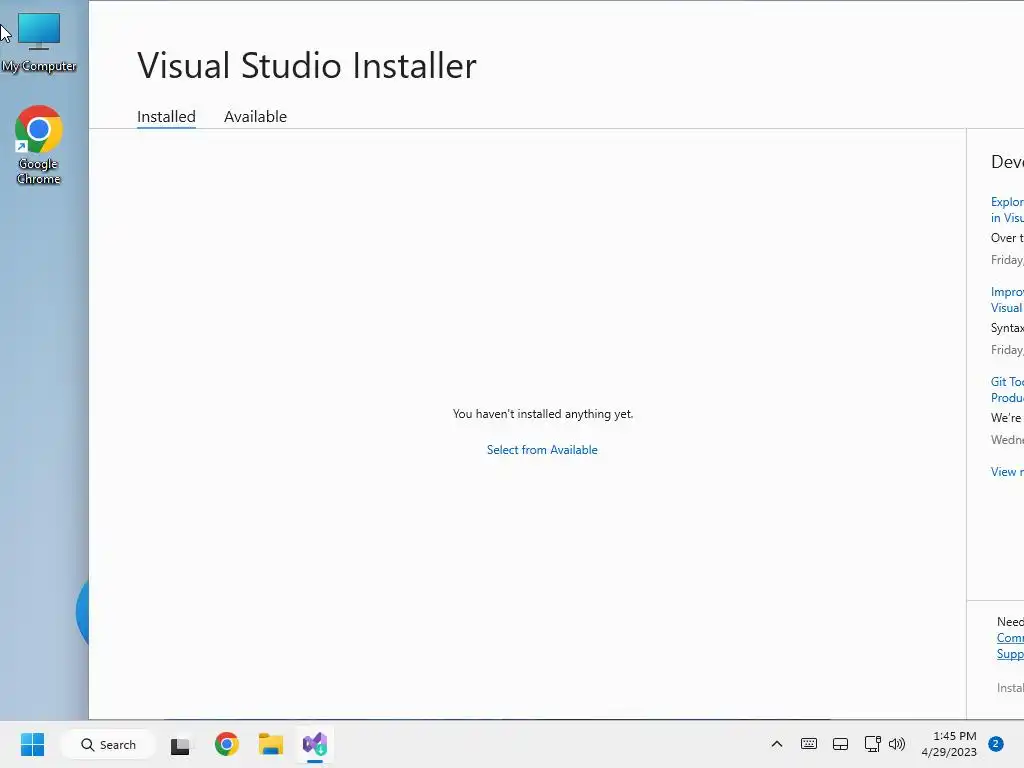Open the Windows Start menu
The height and width of the screenshot is (768, 1024).
[32, 744]
